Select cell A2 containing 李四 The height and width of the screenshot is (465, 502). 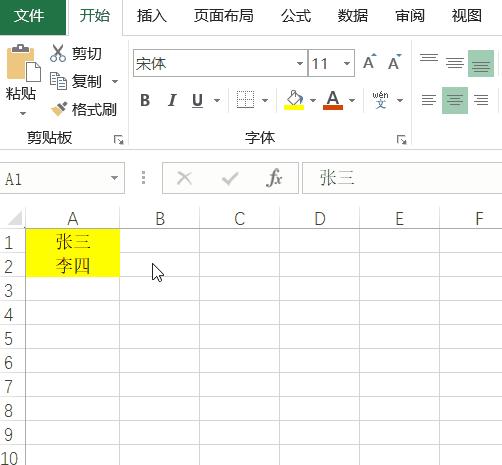coord(73,265)
